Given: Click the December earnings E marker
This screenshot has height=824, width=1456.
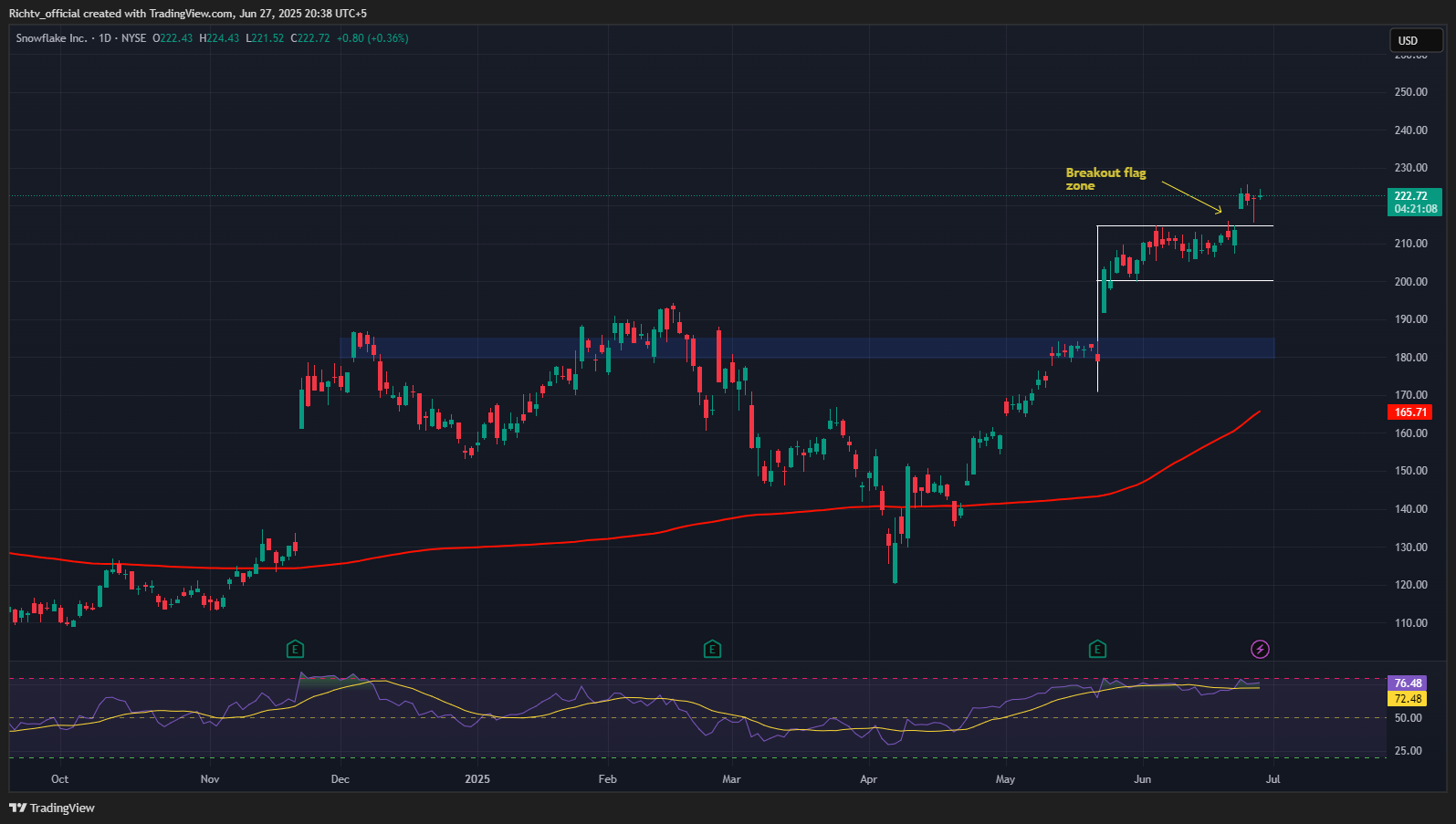Looking at the screenshot, I should [295, 650].
